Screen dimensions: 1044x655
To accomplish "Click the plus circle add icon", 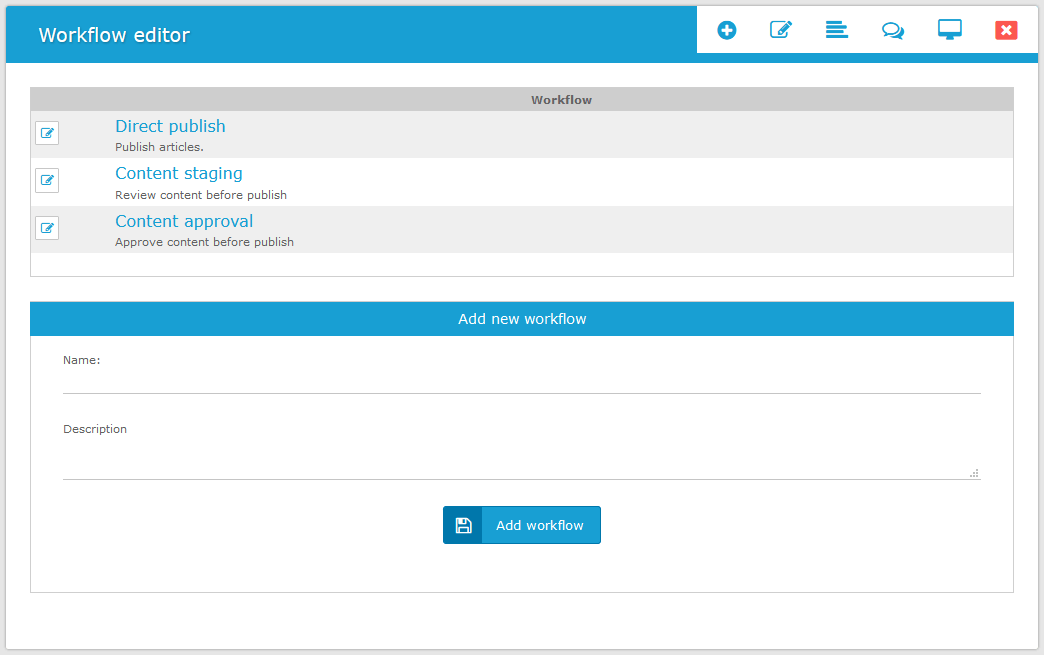I will coord(727,30).
